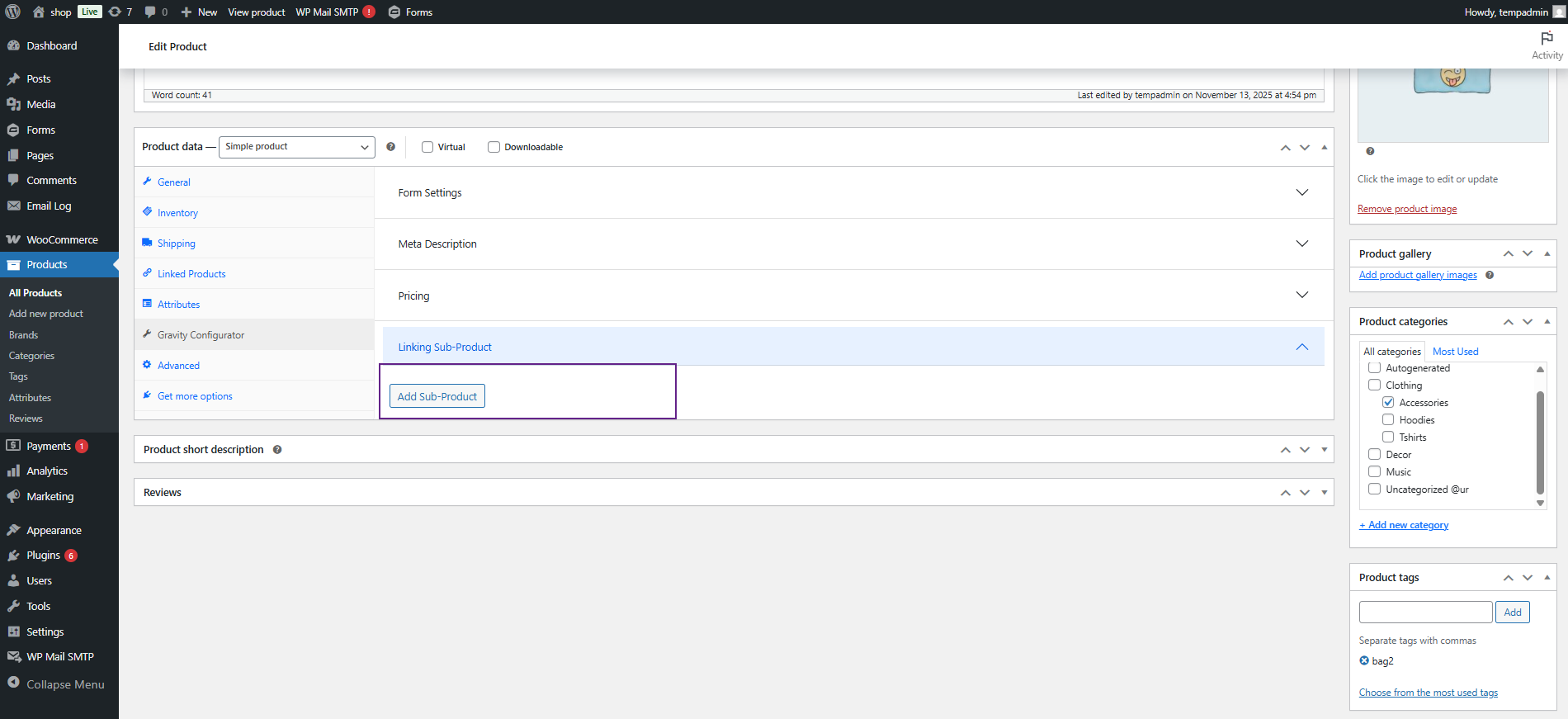Click the WordPress logo icon
The image size is (1568, 719).
tap(13, 12)
